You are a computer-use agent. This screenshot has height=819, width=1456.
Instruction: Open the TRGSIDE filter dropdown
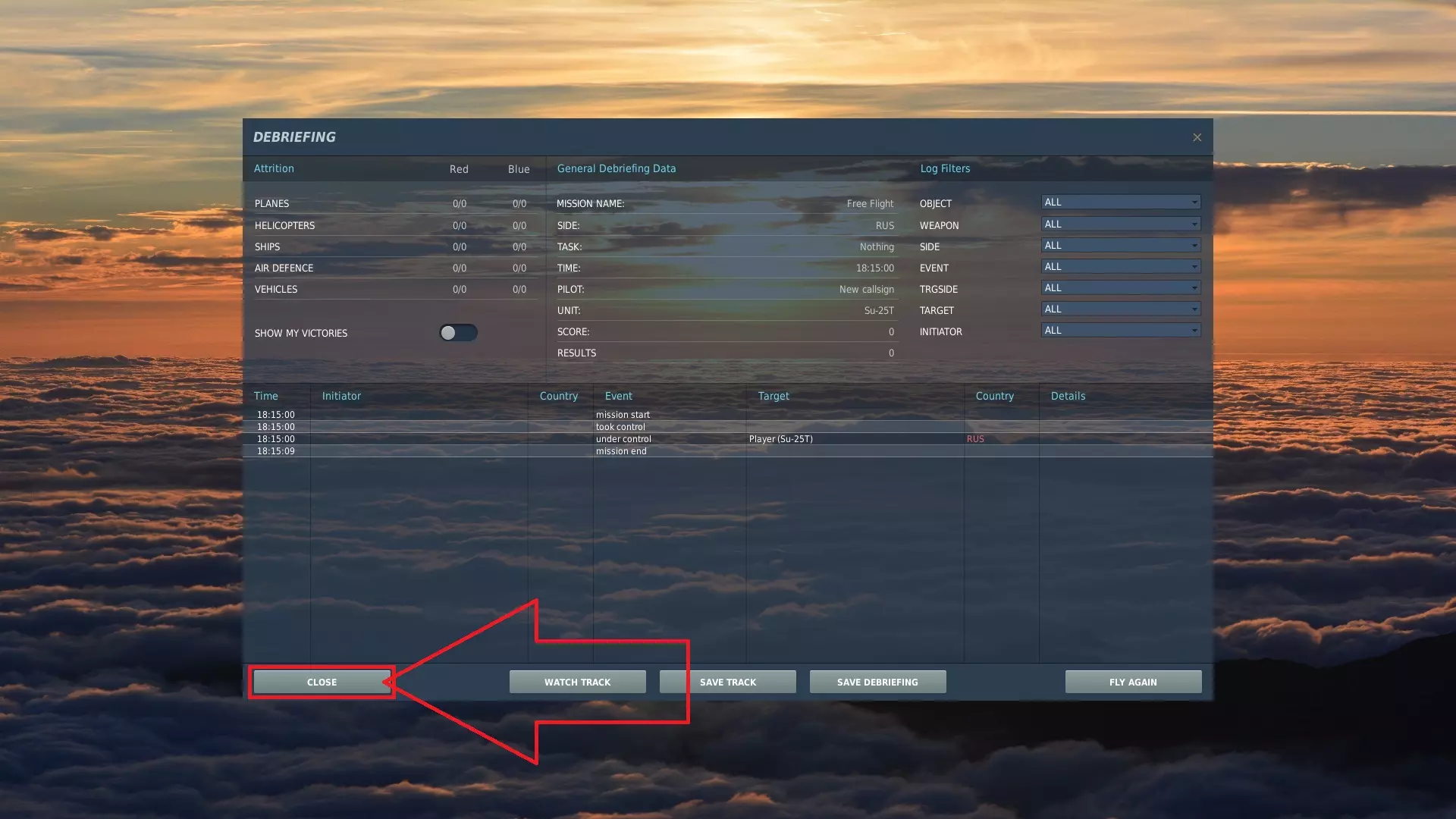coord(1120,288)
